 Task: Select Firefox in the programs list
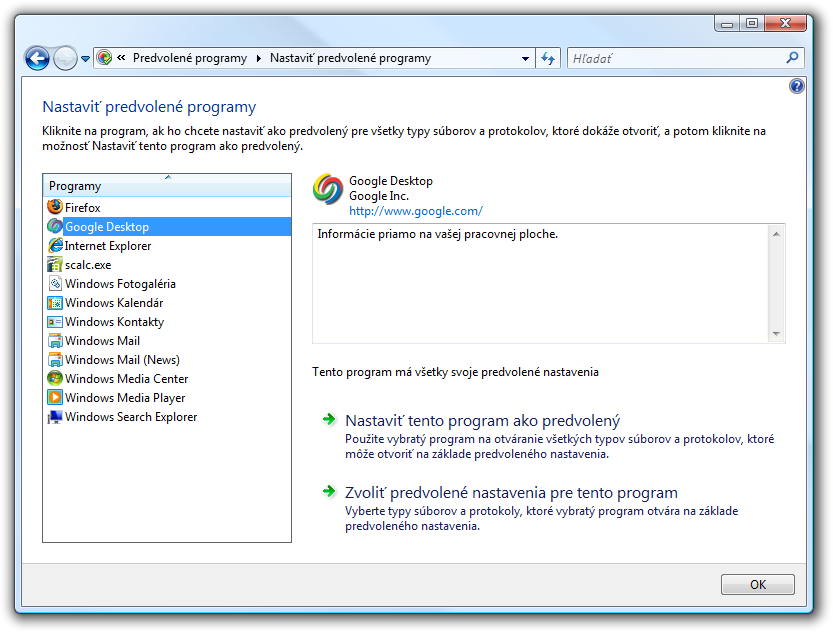pos(167,207)
